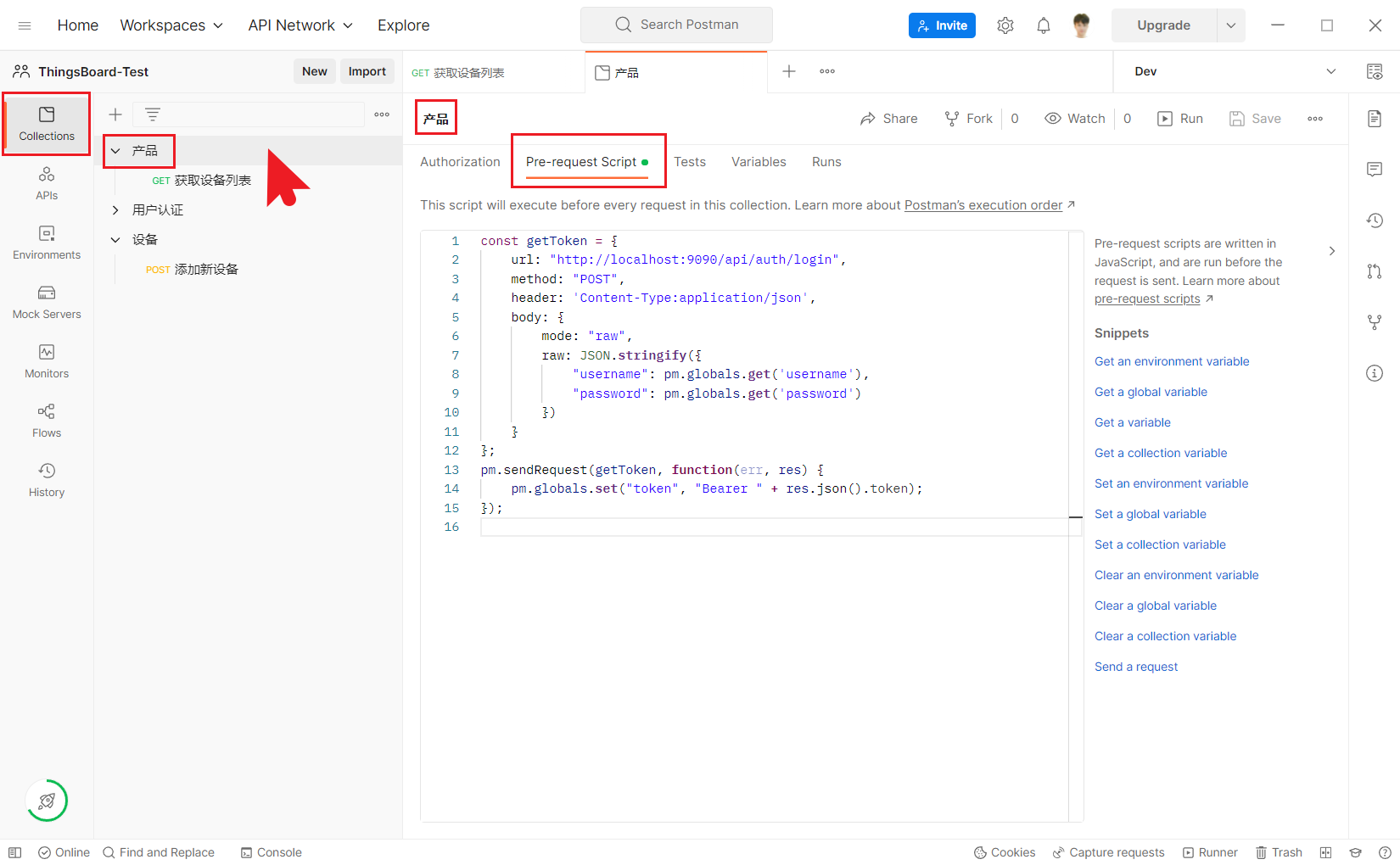Open Pull requests icon in right sidebar
This screenshot has height=865, width=1400.
1375,271
